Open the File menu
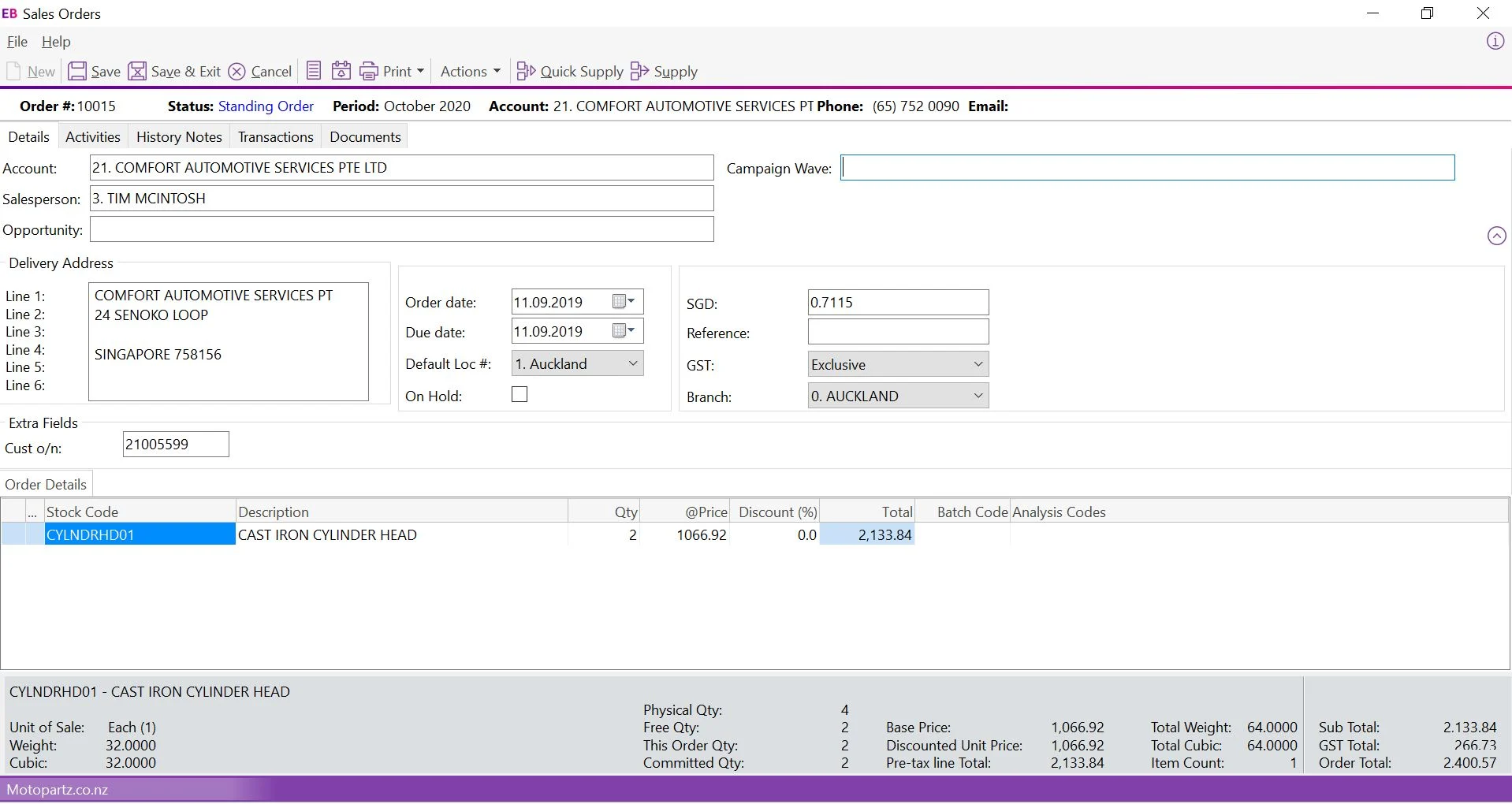Viewport: 1512px width, 804px height. (17, 42)
